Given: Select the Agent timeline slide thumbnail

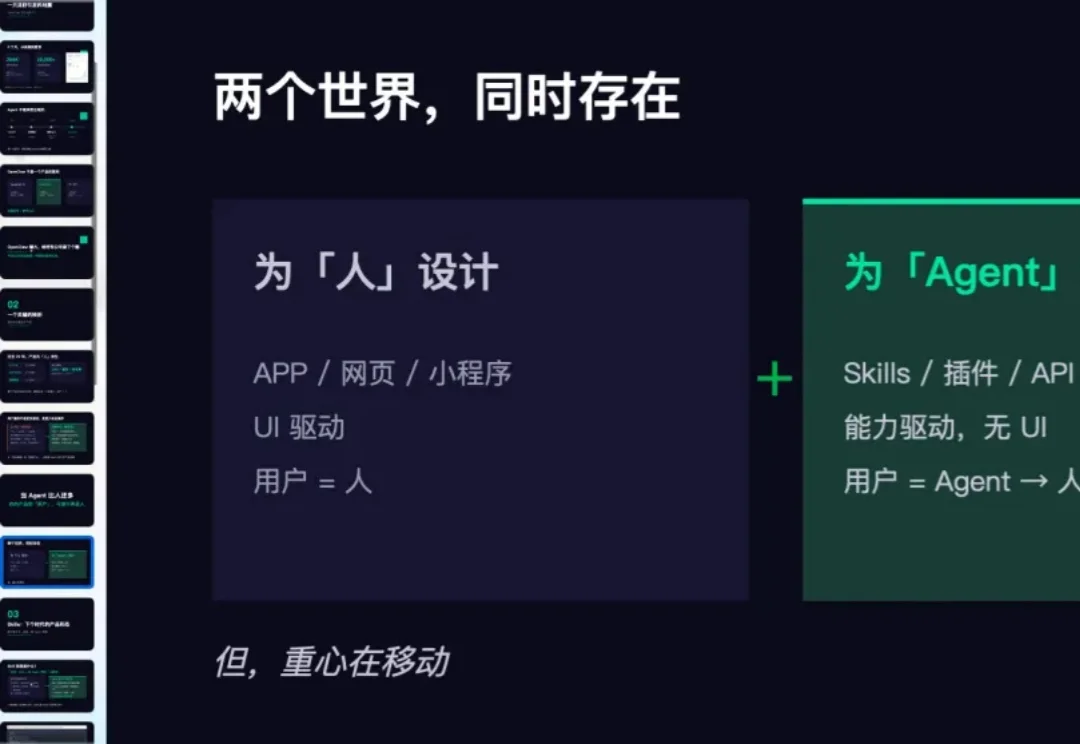Looking at the screenshot, I should coord(48,128).
